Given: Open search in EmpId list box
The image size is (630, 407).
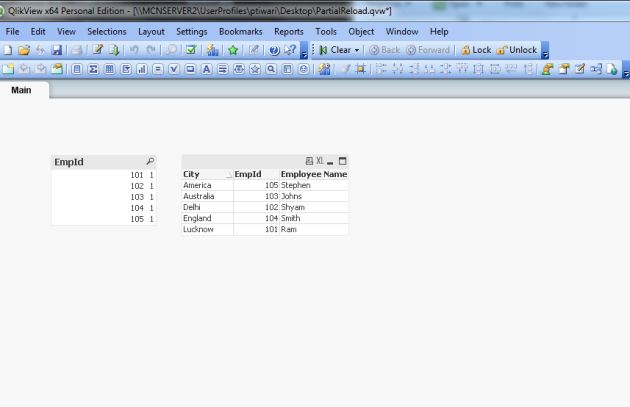Looking at the screenshot, I should point(150,161).
